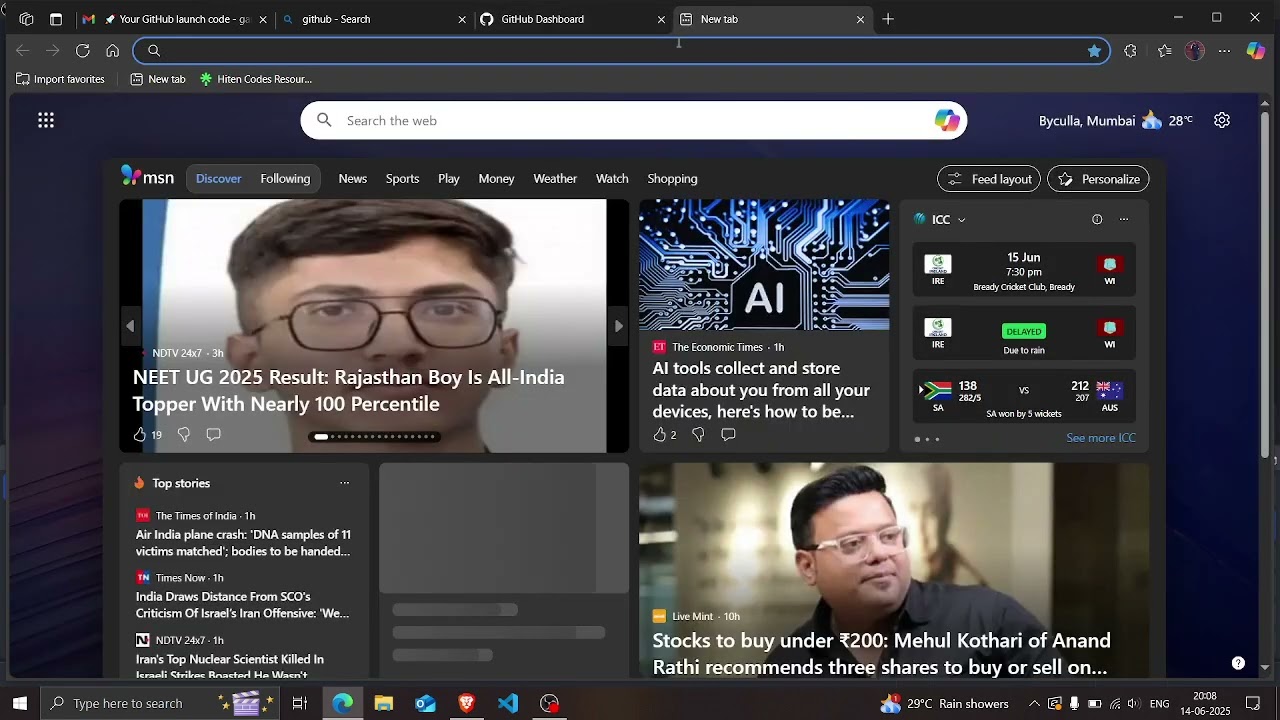Viewport: 1280px width, 720px height.
Task: Open comments on NEET UG story
Action: [x=213, y=434]
